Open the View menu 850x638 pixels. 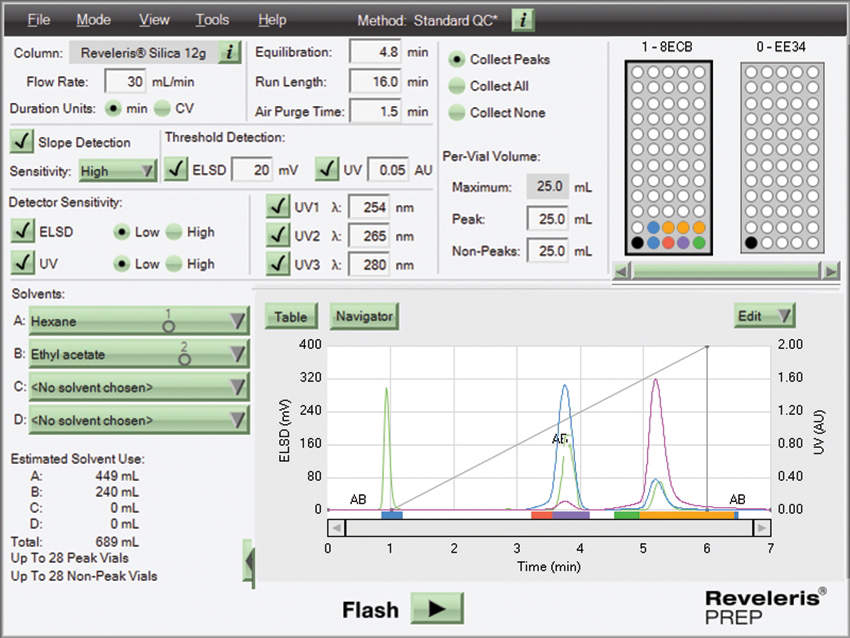point(154,20)
